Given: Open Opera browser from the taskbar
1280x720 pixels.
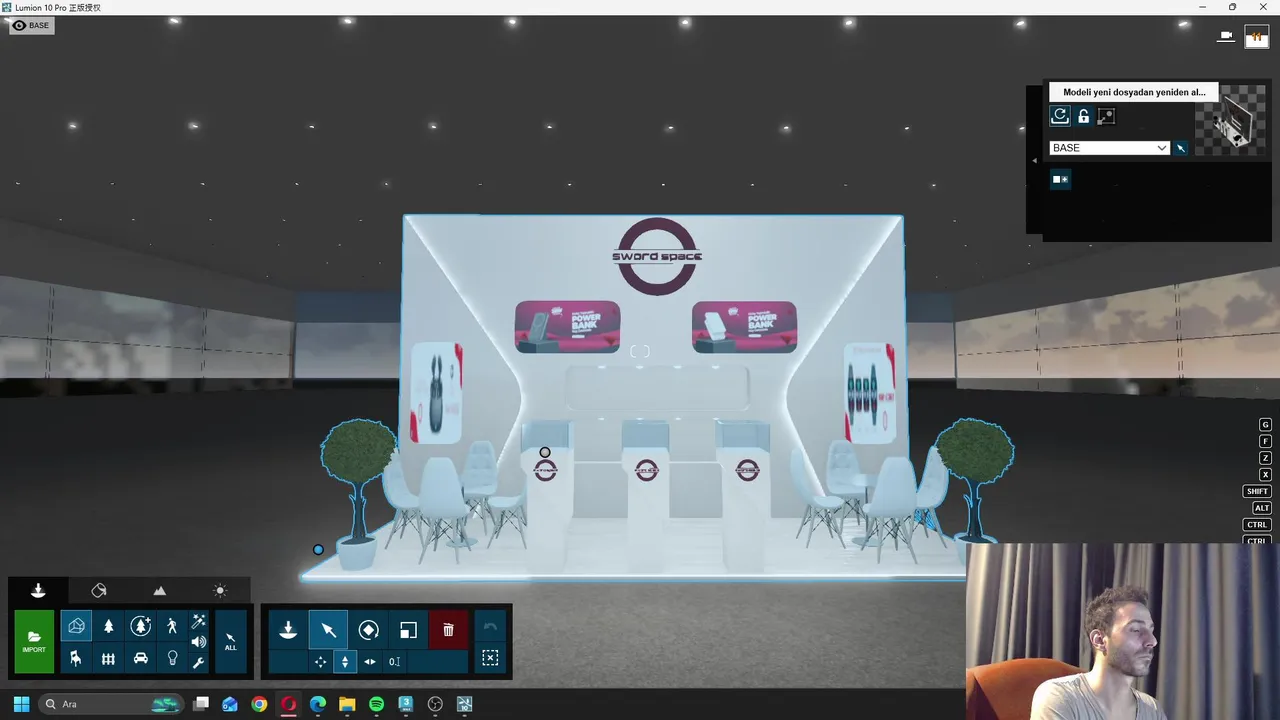Looking at the screenshot, I should coord(289,704).
